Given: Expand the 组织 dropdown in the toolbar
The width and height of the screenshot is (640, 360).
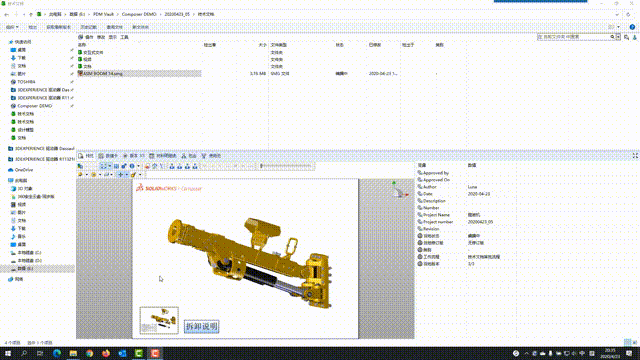Looking at the screenshot, I should coord(12,27).
